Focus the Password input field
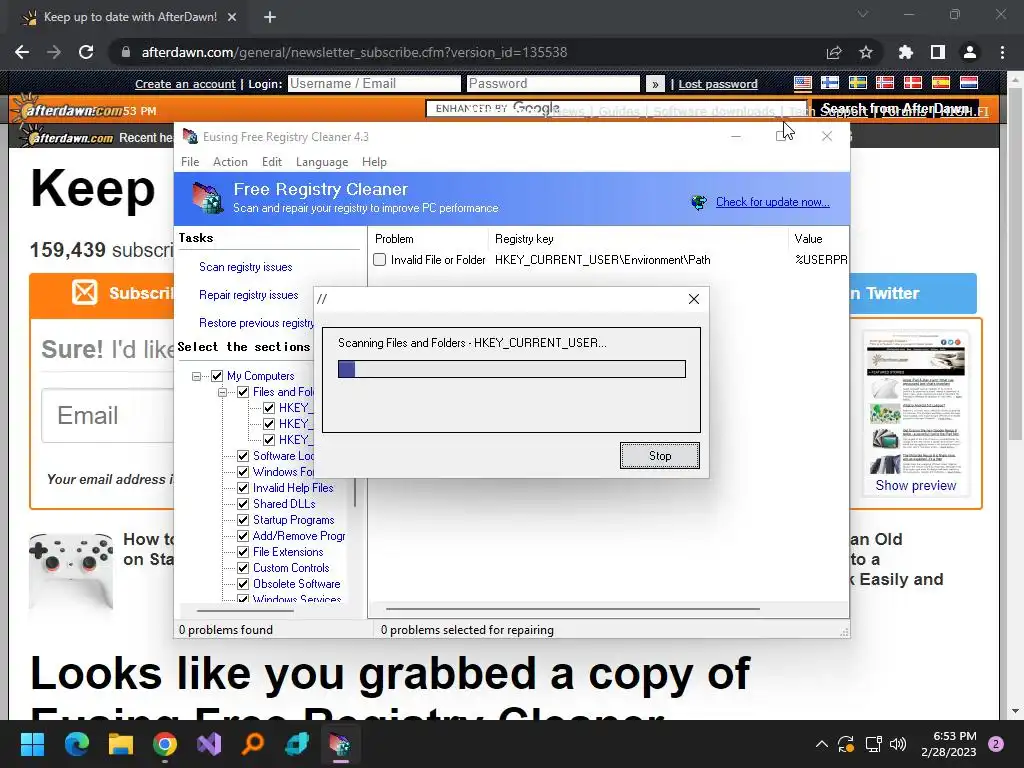1024x768 pixels. pos(553,84)
